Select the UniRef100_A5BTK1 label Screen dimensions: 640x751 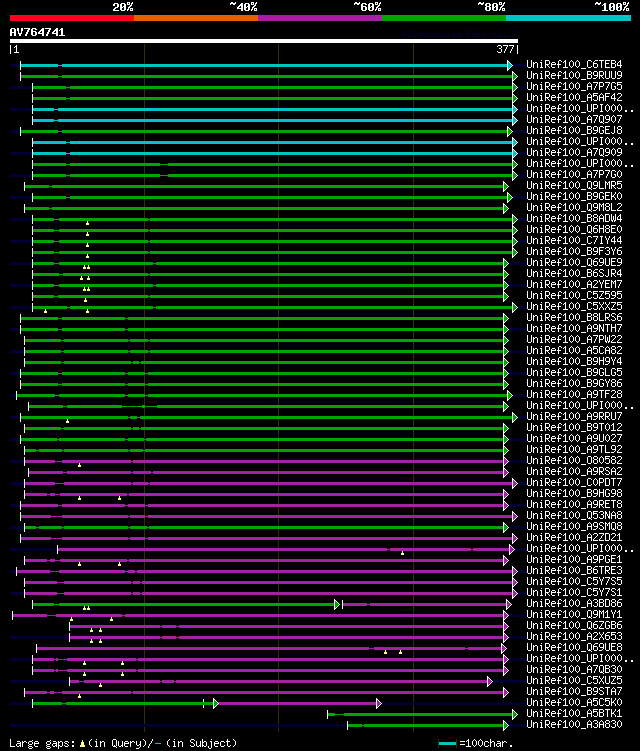click(574, 714)
